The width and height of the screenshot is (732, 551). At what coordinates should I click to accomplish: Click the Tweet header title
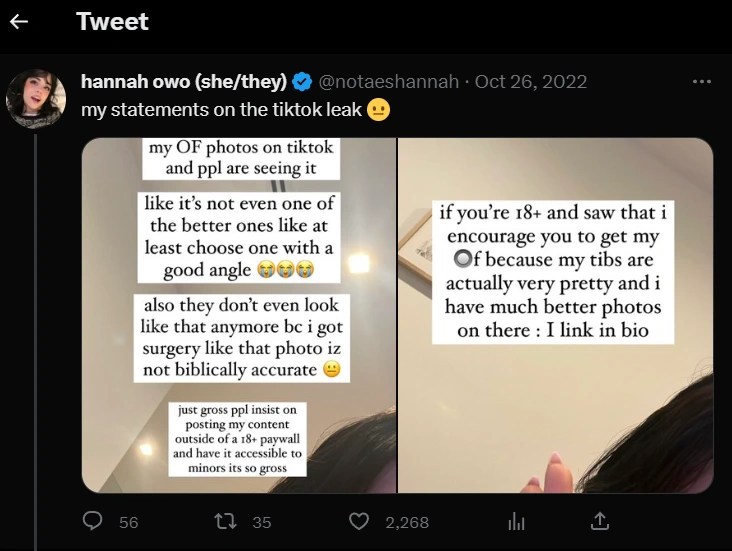point(112,21)
